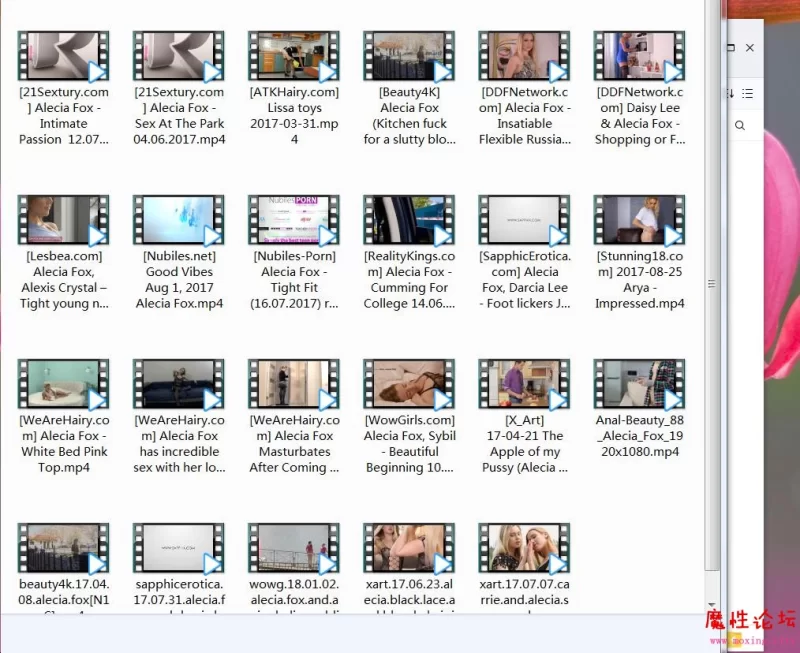Click the SapphicErotica.com 'Foot lickers' video icon
800x653 pixels.
click(524, 220)
